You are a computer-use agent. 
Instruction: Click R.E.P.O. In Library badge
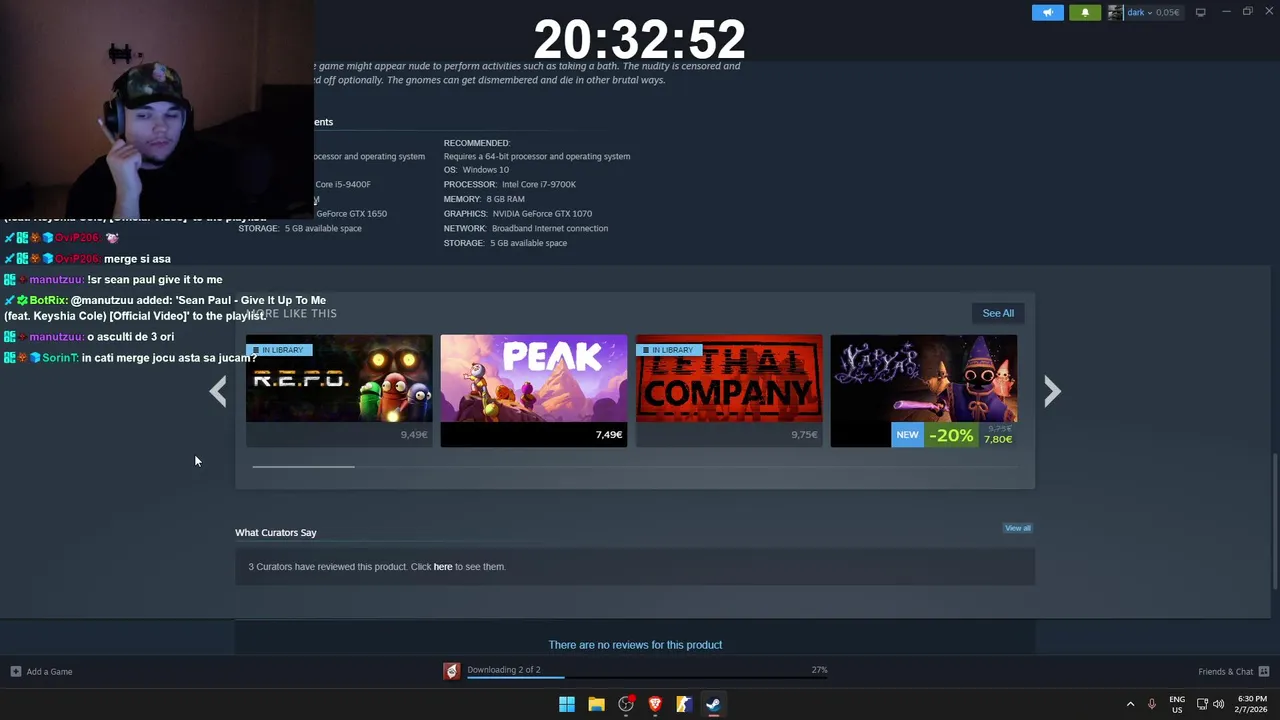pyautogui.click(x=279, y=350)
